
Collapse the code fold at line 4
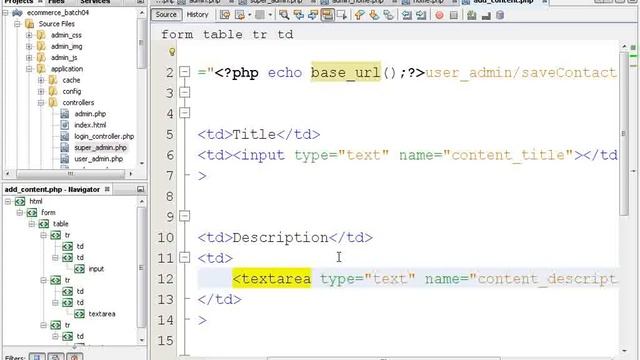184,113
